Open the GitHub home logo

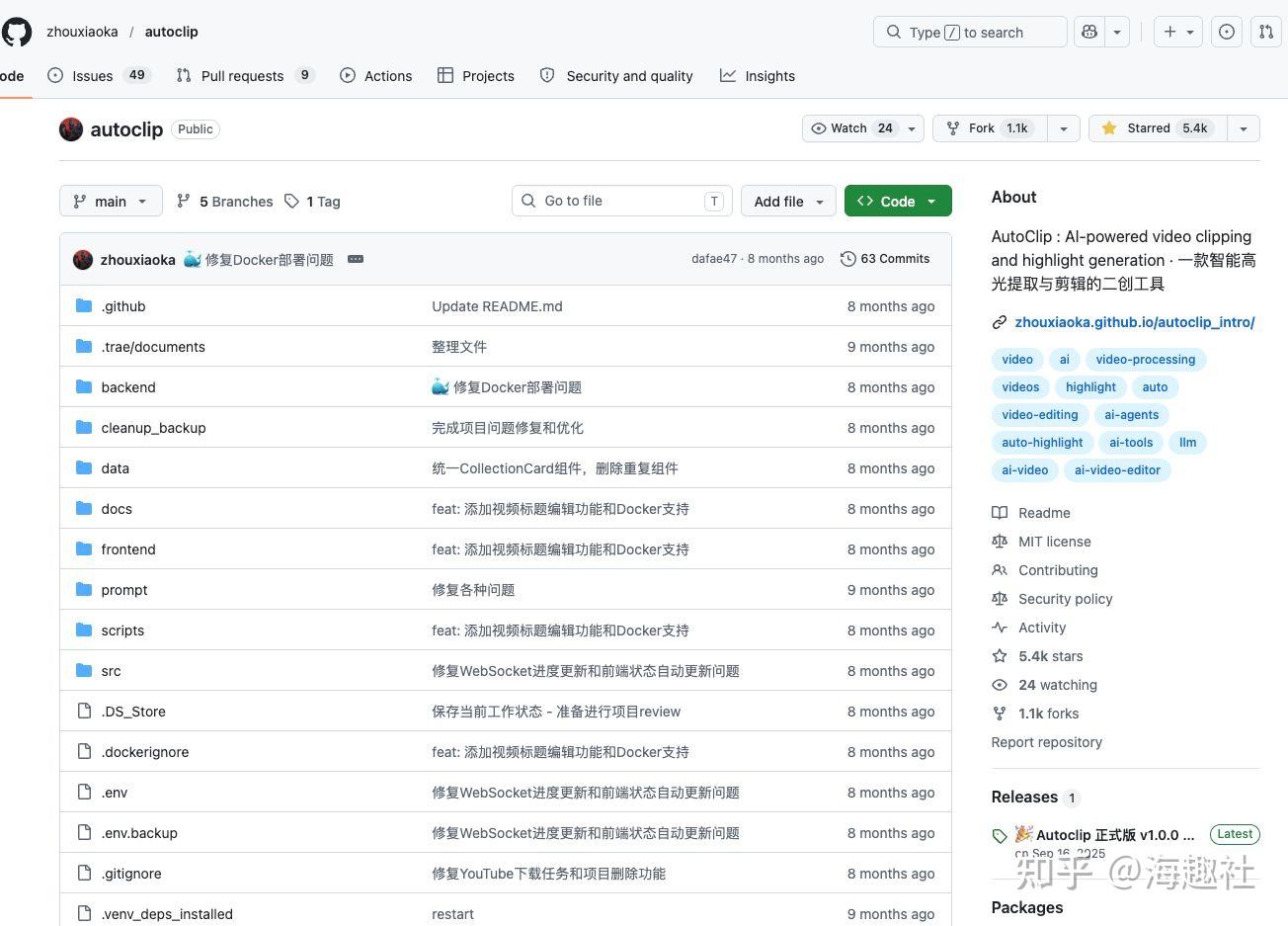pyautogui.click(x=16, y=32)
